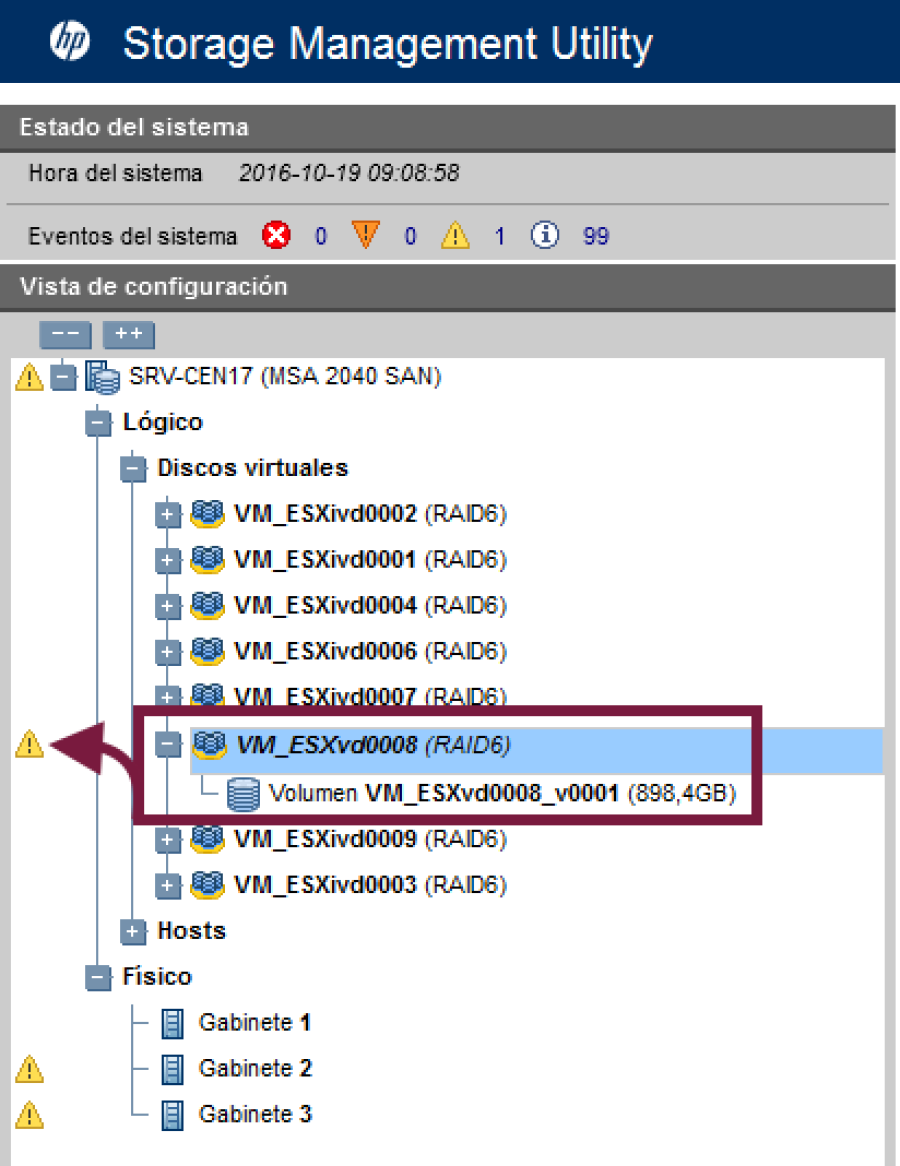
Task: Expand VM_ESXivd0002 virtual disk
Action: [x=167, y=515]
